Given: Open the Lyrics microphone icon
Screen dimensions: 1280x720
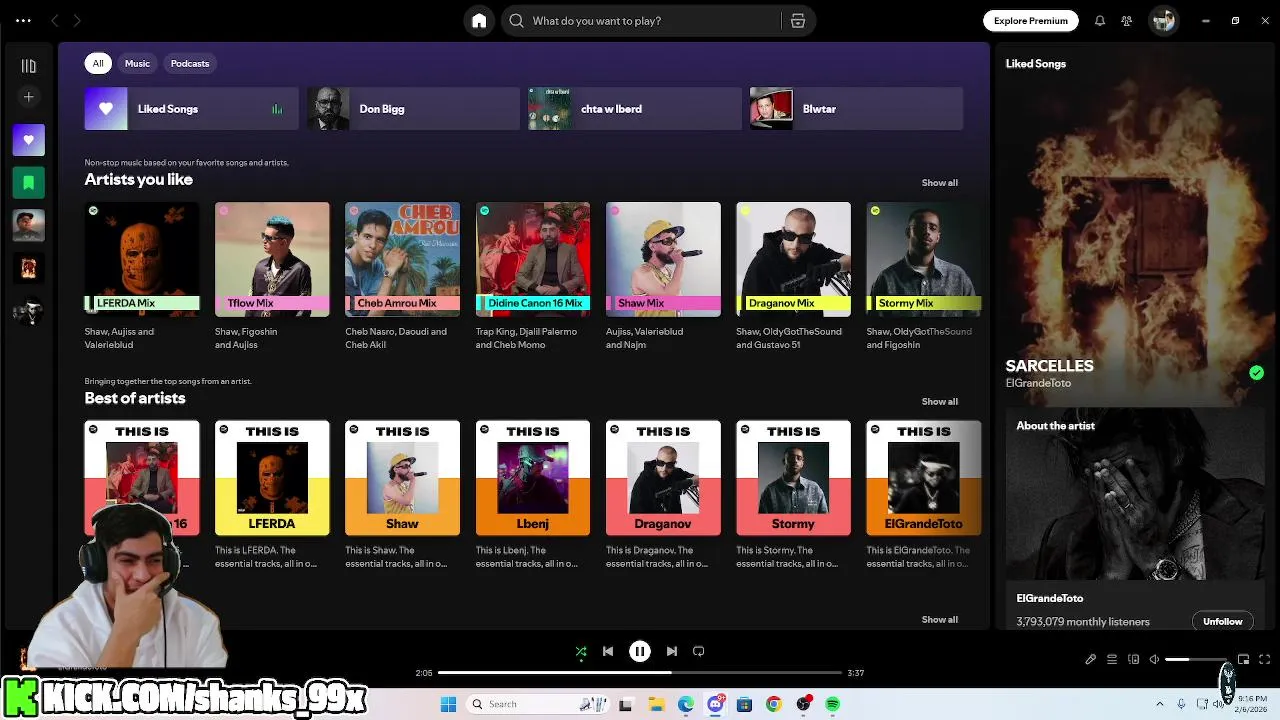Looking at the screenshot, I should pos(1091,660).
